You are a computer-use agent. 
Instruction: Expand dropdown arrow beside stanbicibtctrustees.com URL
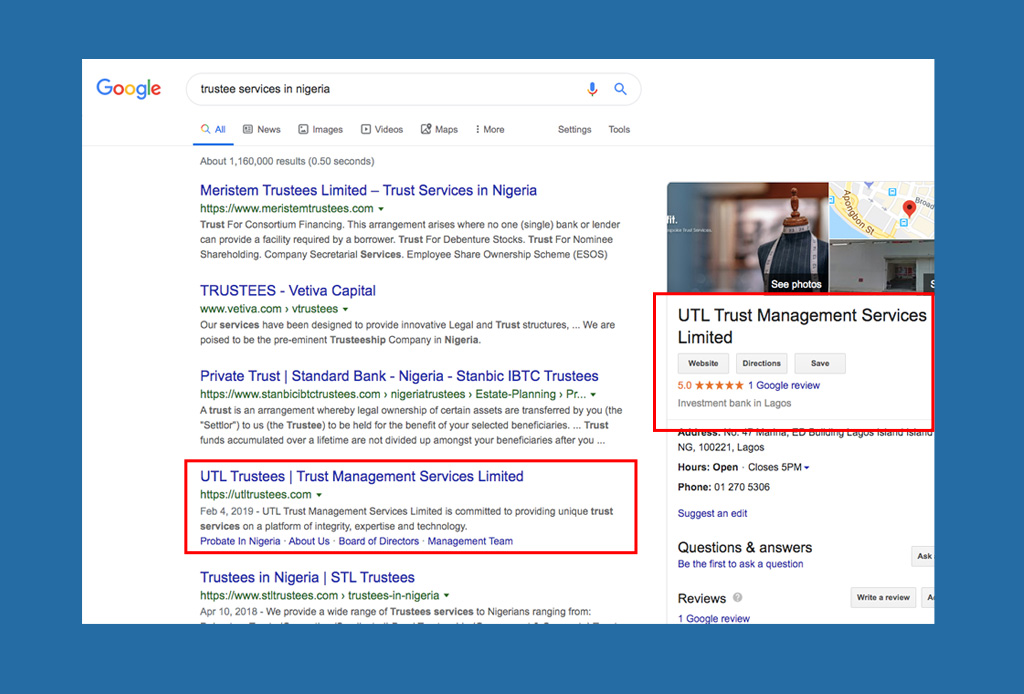pyautogui.click(x=593, y=394)
